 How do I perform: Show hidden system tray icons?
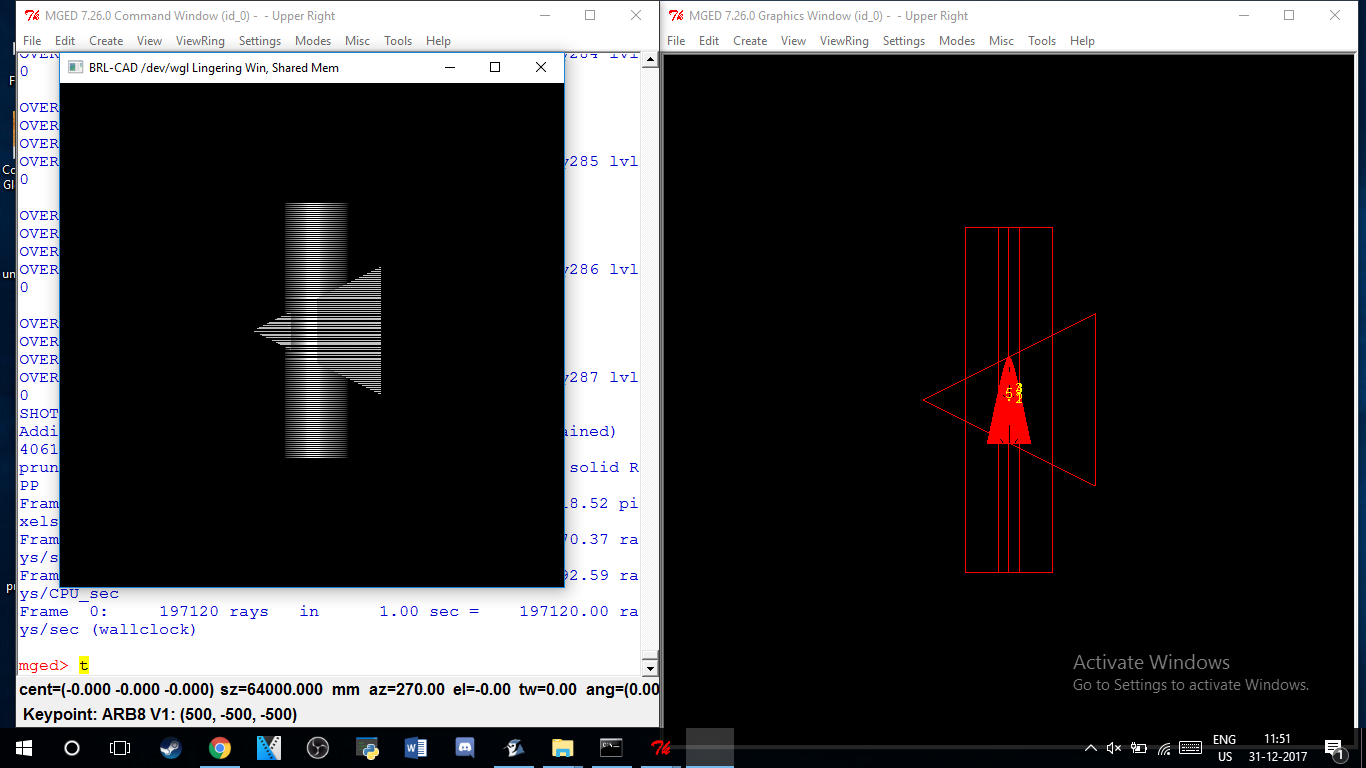tap(1090, 748)
